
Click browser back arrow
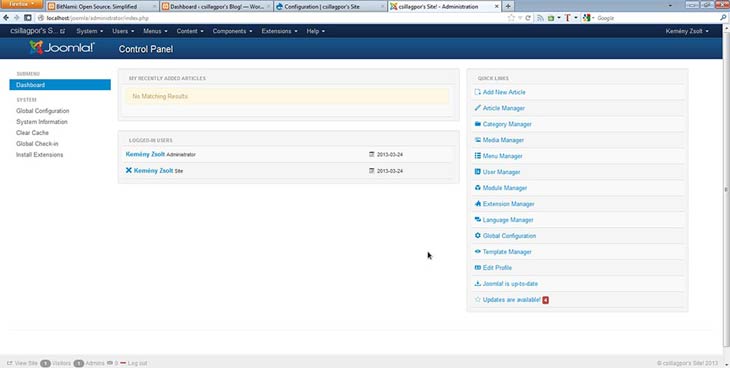tap(6, 18)
